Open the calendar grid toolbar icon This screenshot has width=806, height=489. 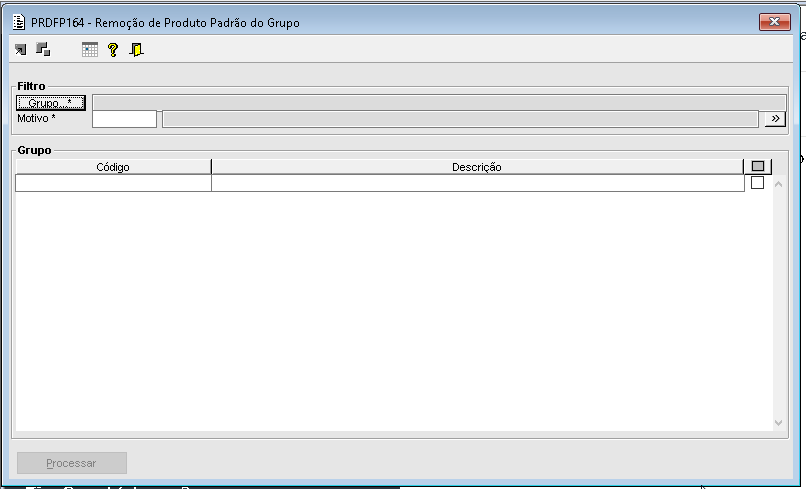tap(89, 49)
